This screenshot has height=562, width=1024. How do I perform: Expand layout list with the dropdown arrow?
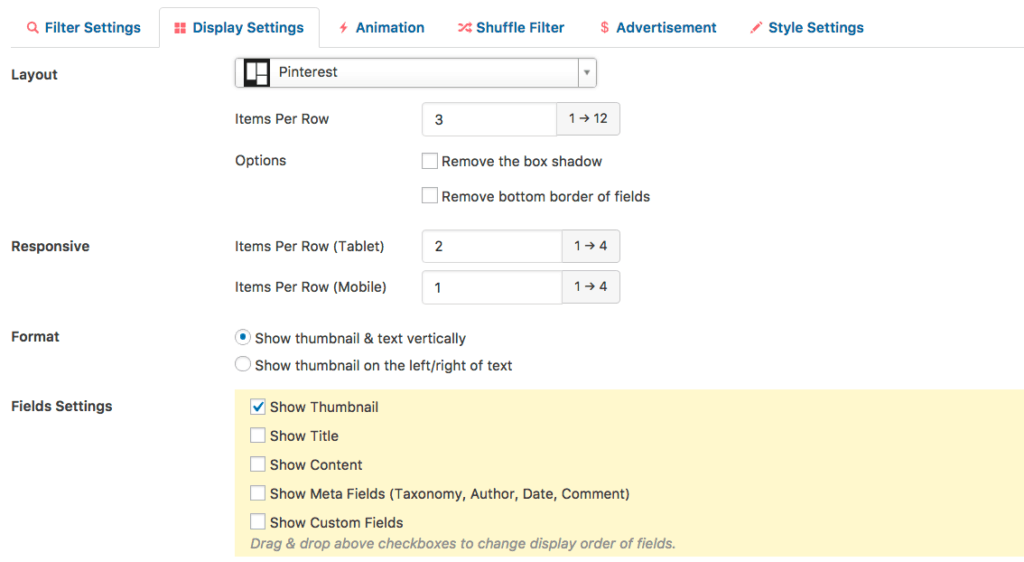click(587, 73)
